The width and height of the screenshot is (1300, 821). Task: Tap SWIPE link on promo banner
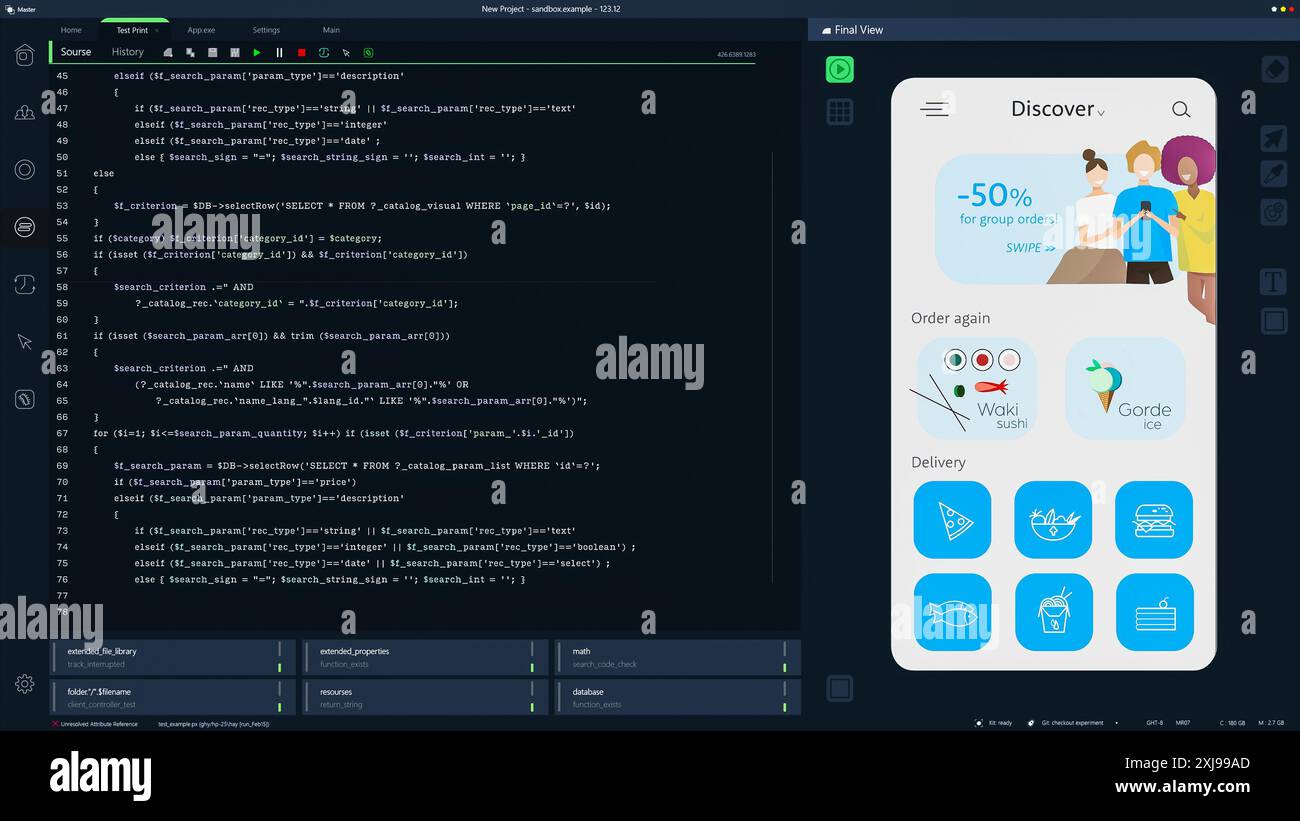pos(1030,248)
